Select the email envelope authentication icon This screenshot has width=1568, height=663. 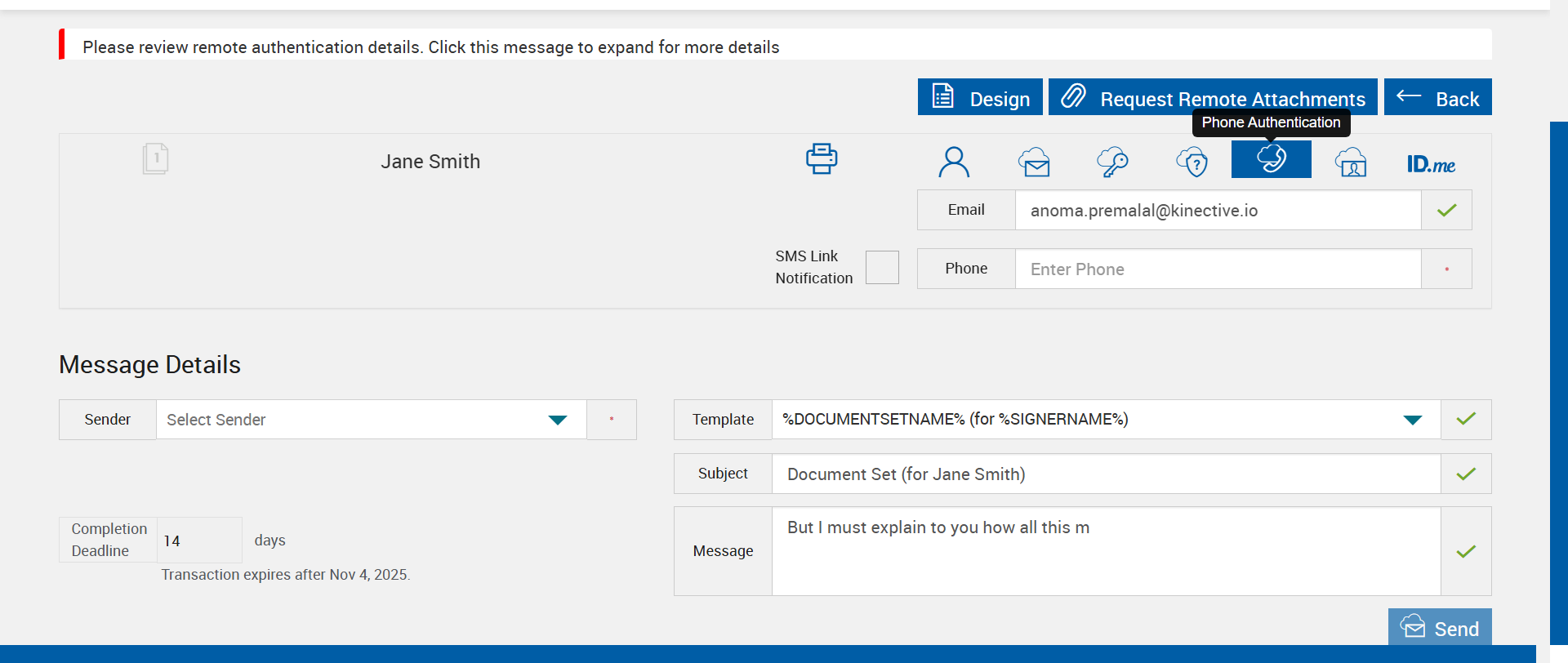pyautogui.click(x=1034, y=162)
